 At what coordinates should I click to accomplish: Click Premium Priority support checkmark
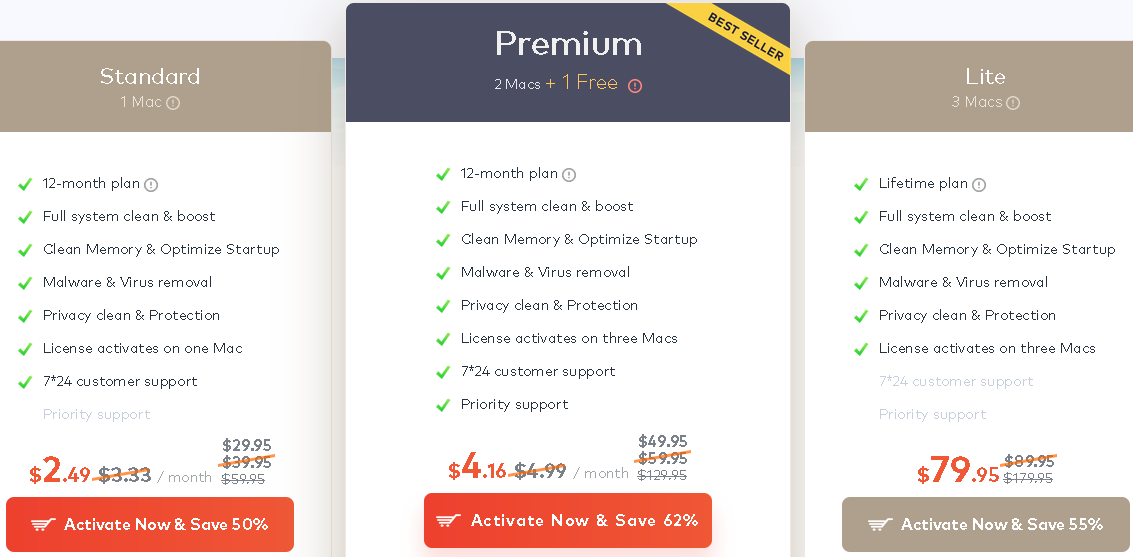click(443, 405)
